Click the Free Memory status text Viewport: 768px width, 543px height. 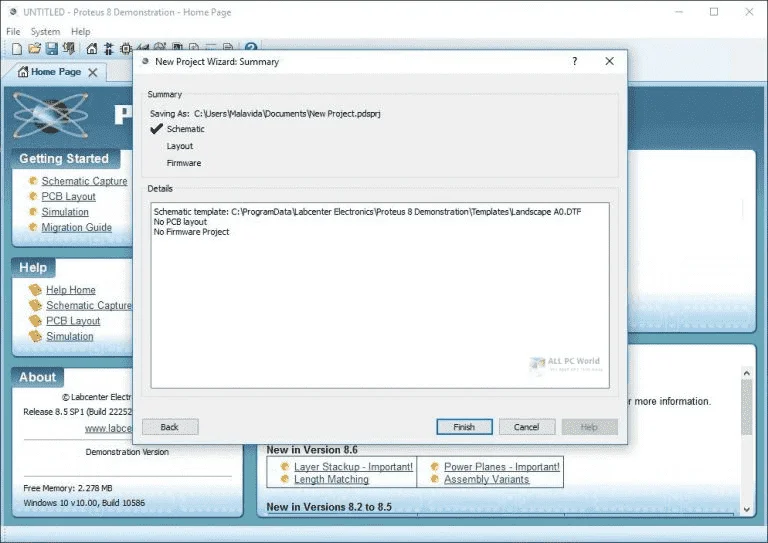click(x=68, y=488)
